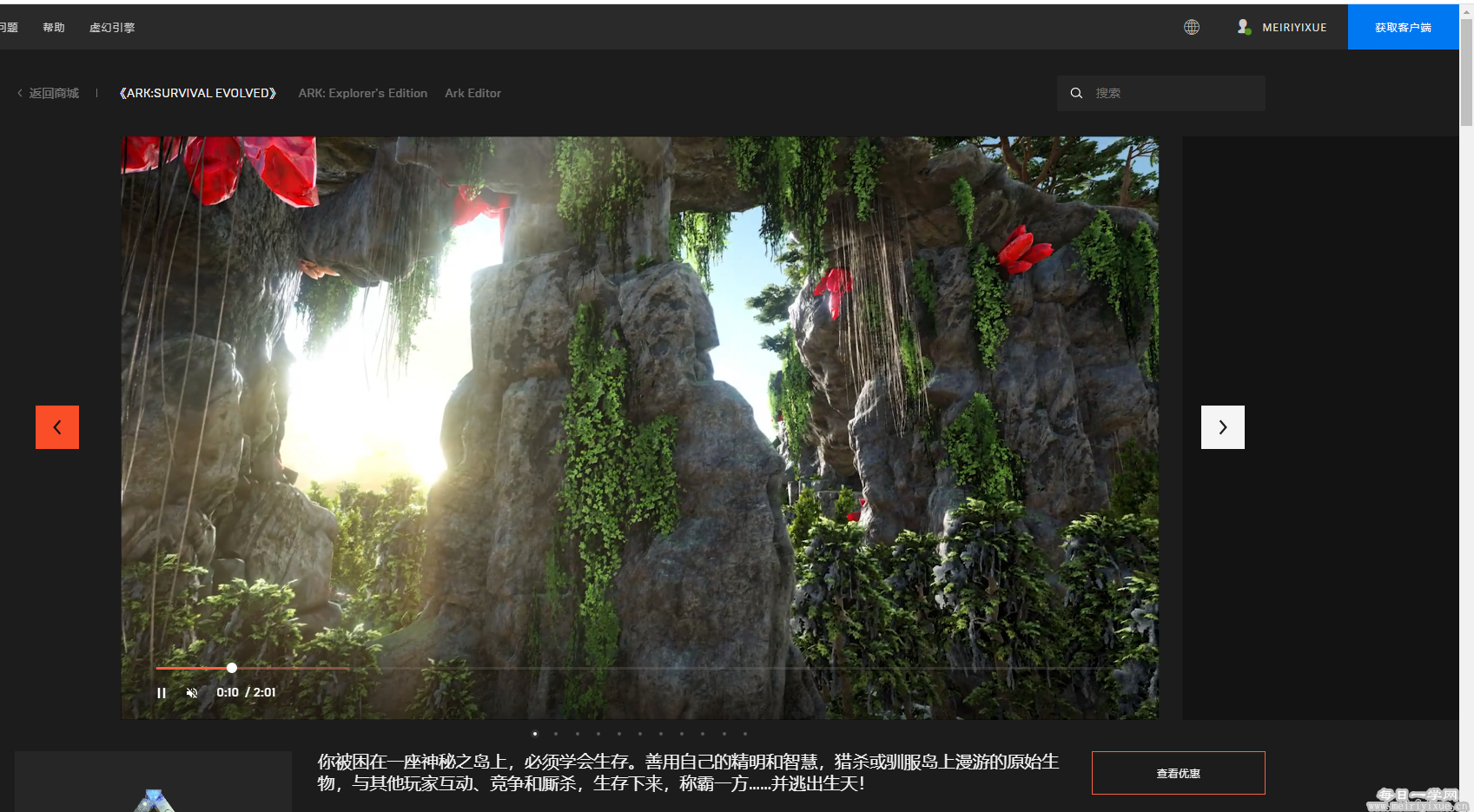Click the video progress slider handle
Image resolution: width=1474 pixels, height=812 pixels.
[232, 668]
